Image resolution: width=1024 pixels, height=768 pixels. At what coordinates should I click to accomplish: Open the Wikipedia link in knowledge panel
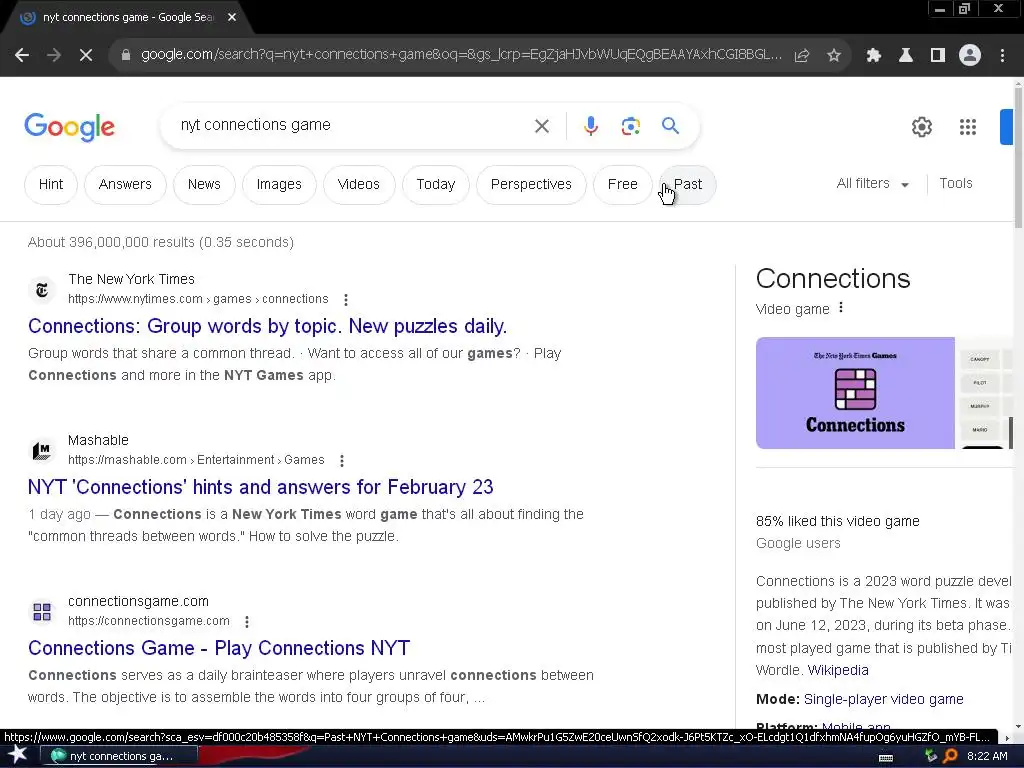pos(838,670)
